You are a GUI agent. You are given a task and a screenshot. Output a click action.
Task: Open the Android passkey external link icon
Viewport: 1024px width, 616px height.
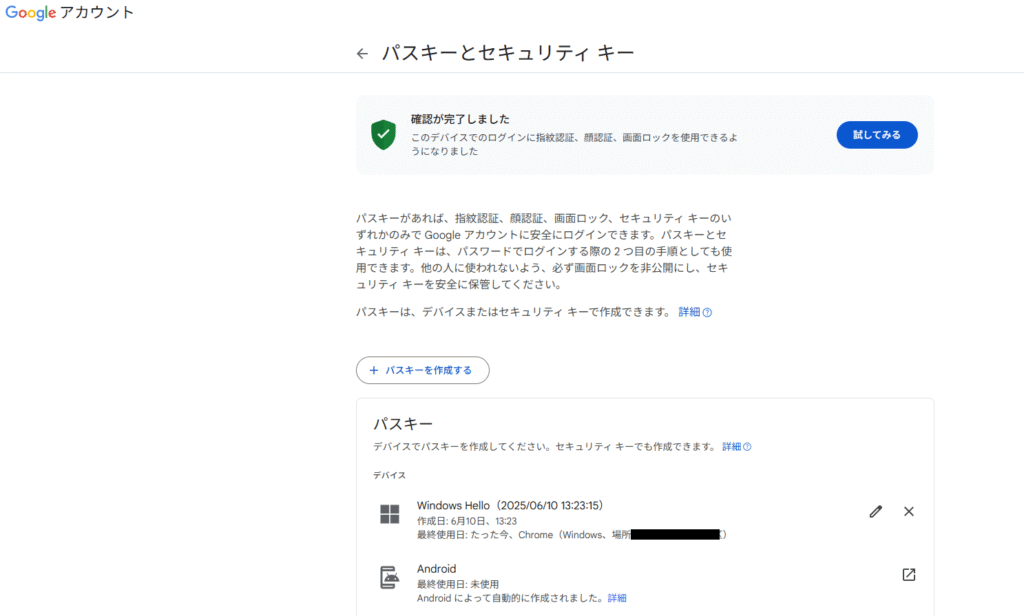pyautogui.click(x=908, y=574)
